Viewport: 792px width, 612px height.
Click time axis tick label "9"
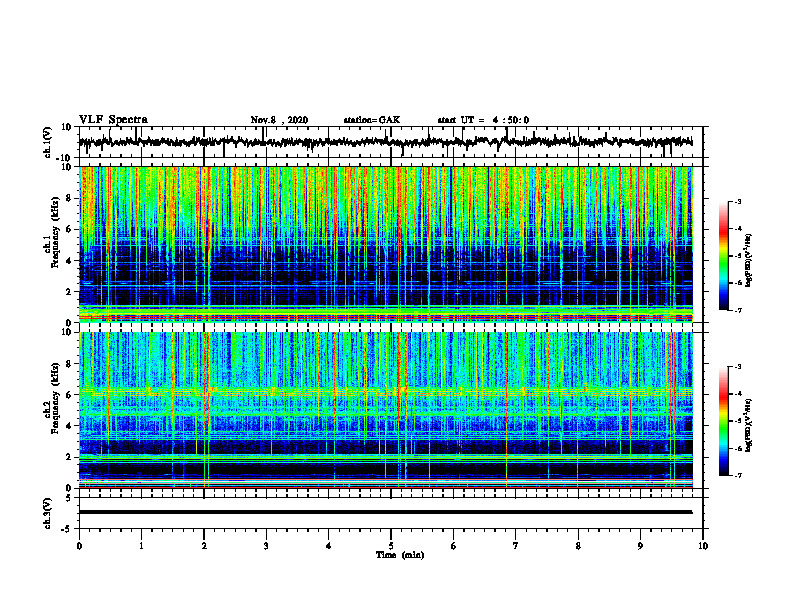640,546
